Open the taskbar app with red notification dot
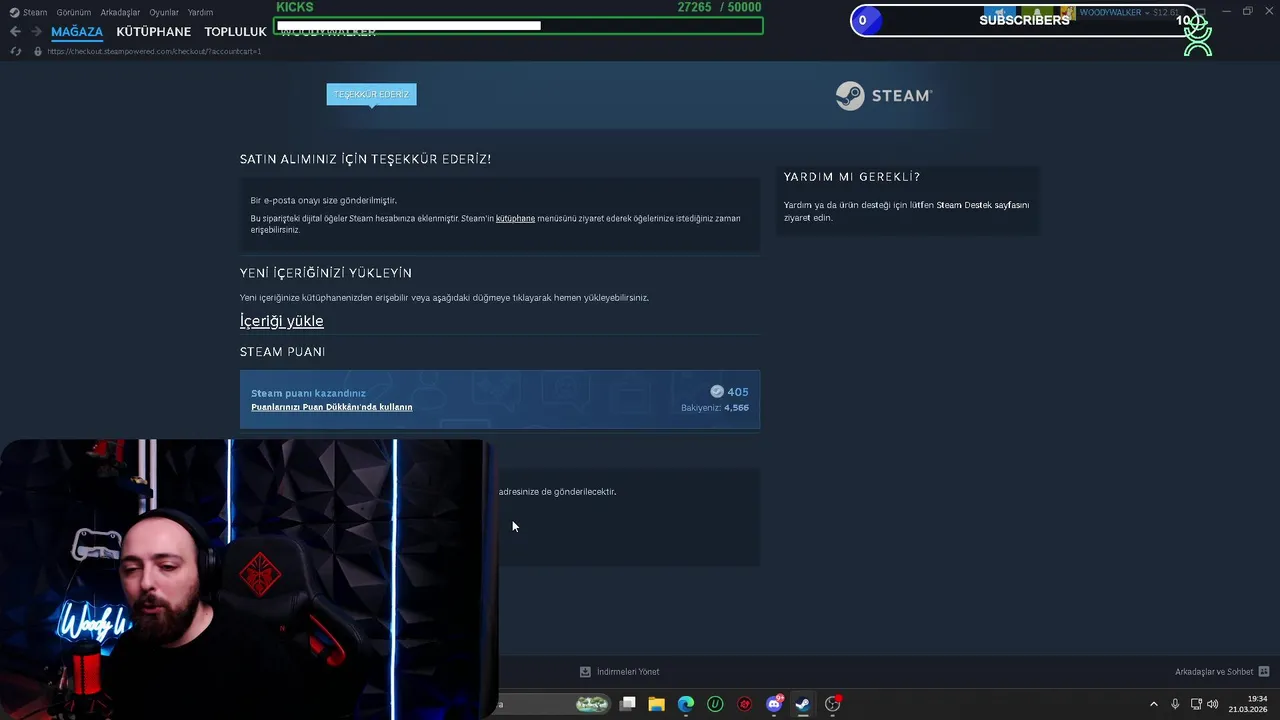 (833, 704)
